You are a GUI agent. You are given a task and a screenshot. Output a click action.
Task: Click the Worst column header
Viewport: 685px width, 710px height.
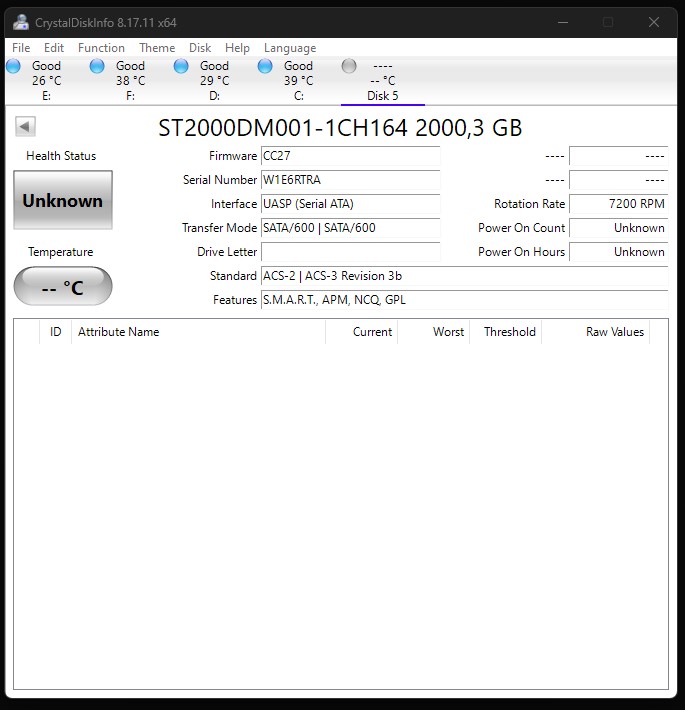(x=433, y=332)
